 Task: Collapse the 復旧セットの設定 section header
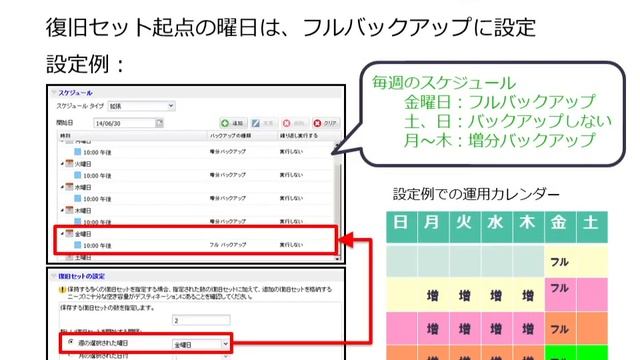54,276
